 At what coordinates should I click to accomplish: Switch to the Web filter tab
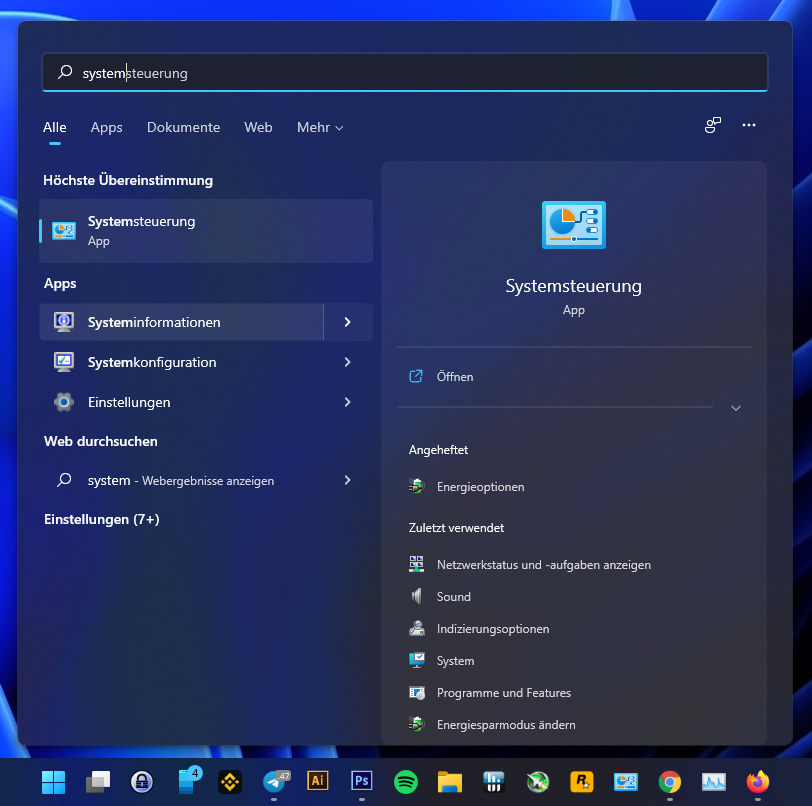click(x=258, y=127)
